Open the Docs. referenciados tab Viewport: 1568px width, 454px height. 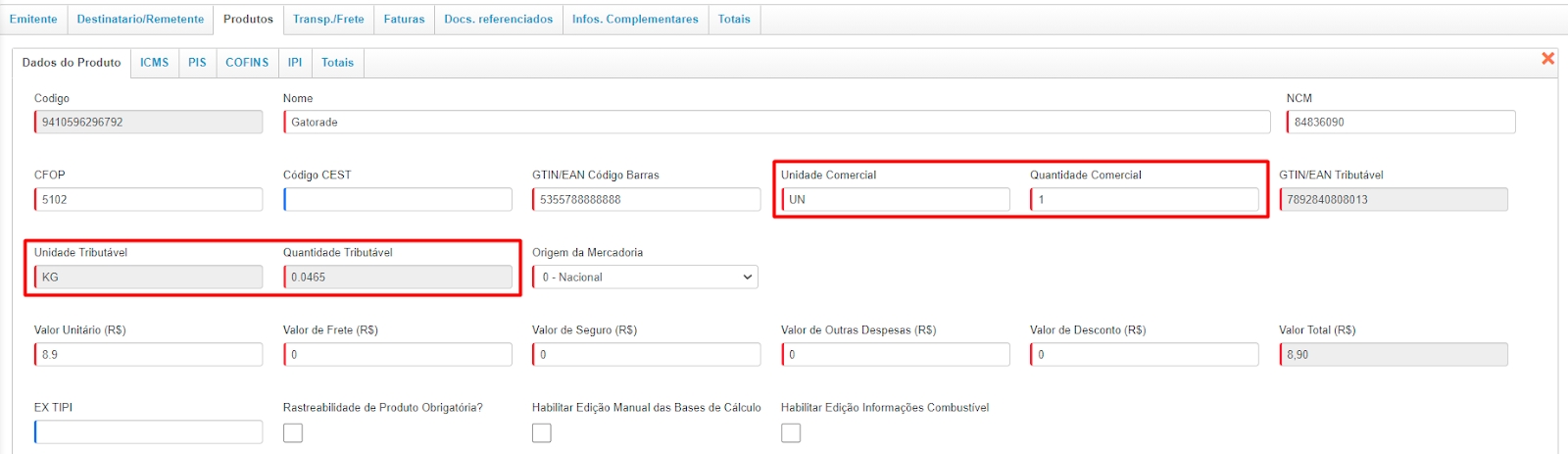point(498,19)
